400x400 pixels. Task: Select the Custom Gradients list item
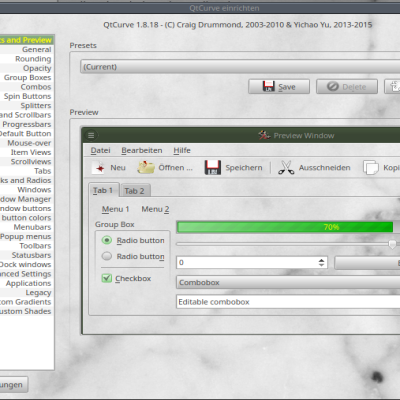tap(27, 302)
